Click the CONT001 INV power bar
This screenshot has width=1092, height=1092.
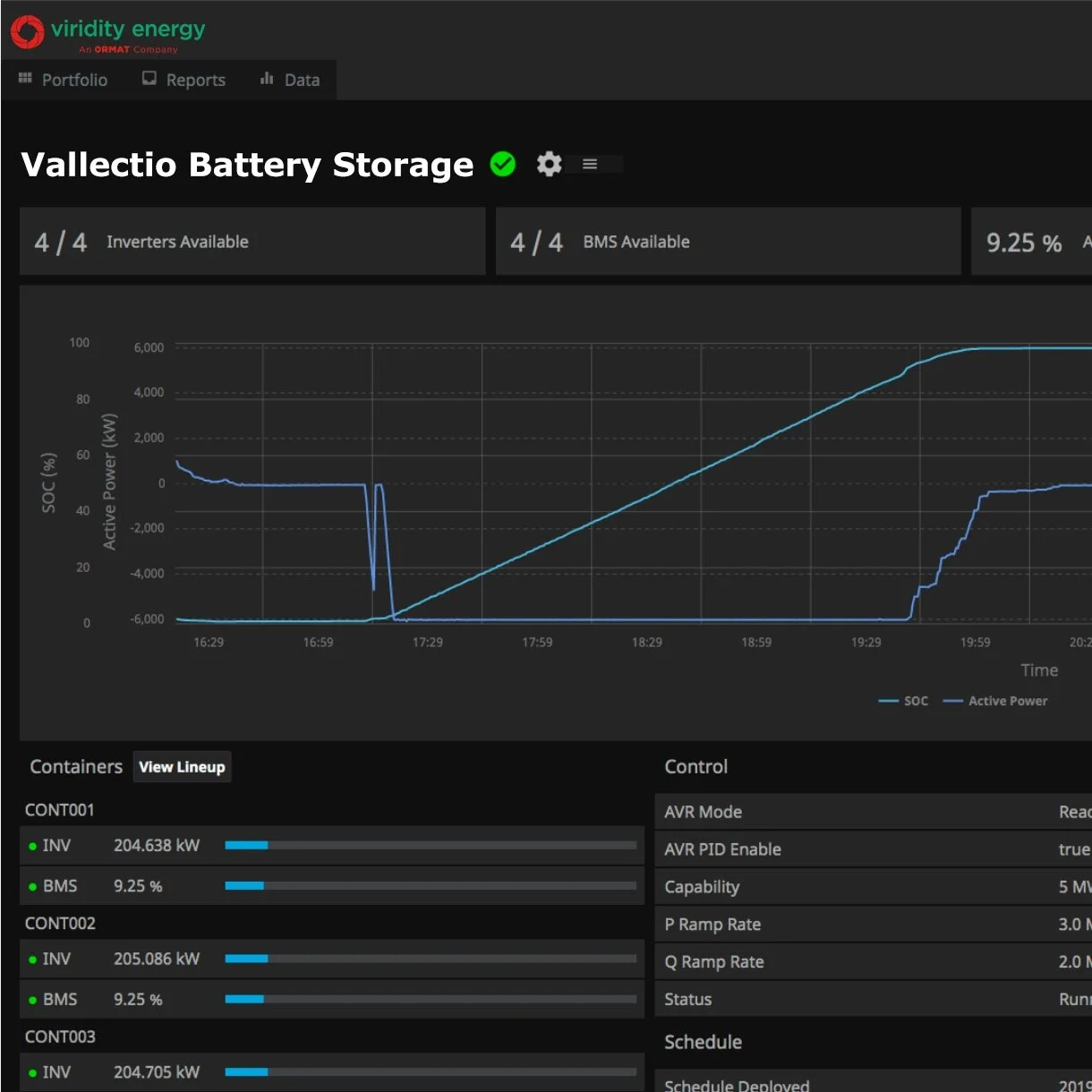[x=431, y=845]
